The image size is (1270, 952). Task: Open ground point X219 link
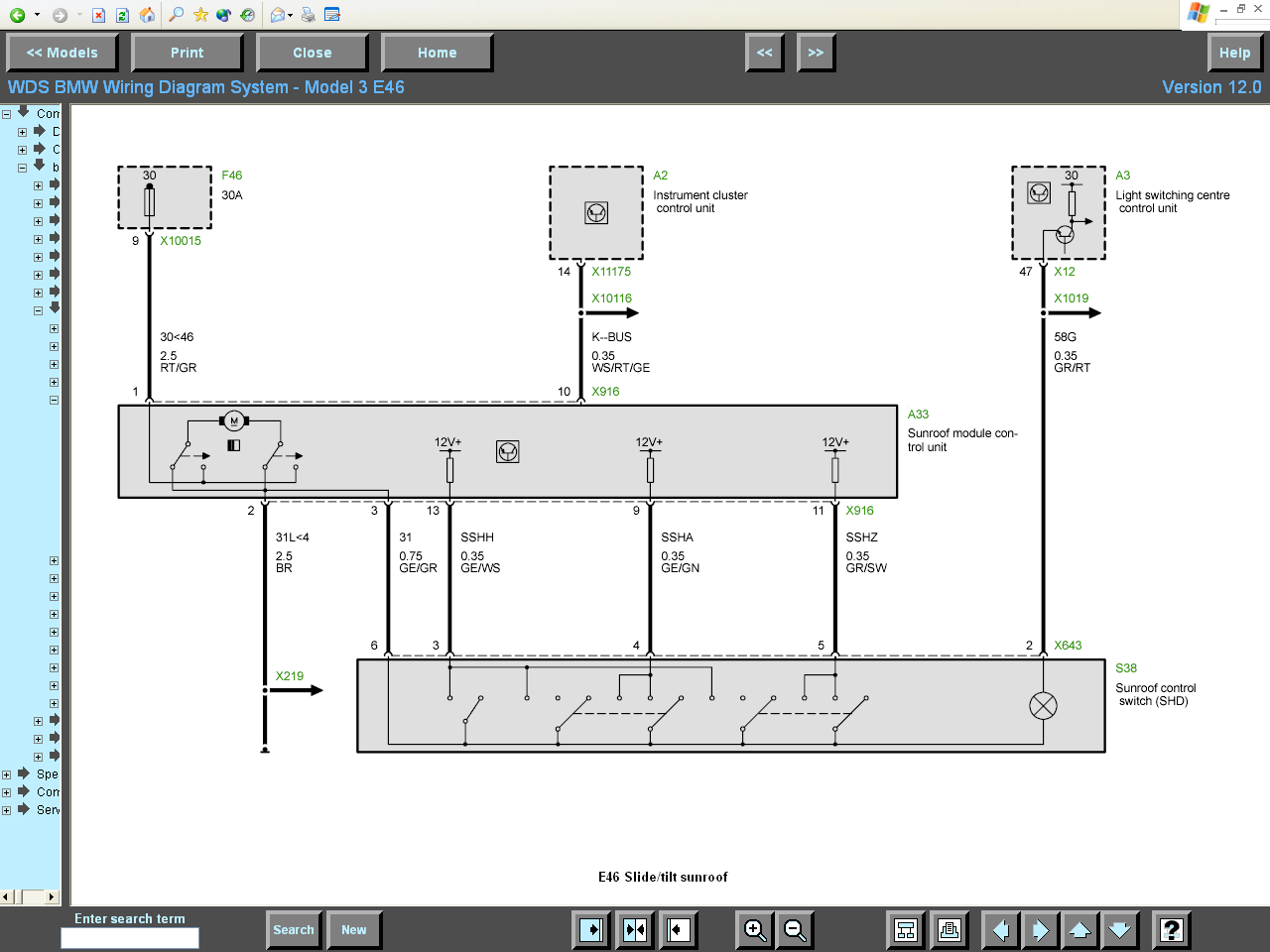pos(290,676)
